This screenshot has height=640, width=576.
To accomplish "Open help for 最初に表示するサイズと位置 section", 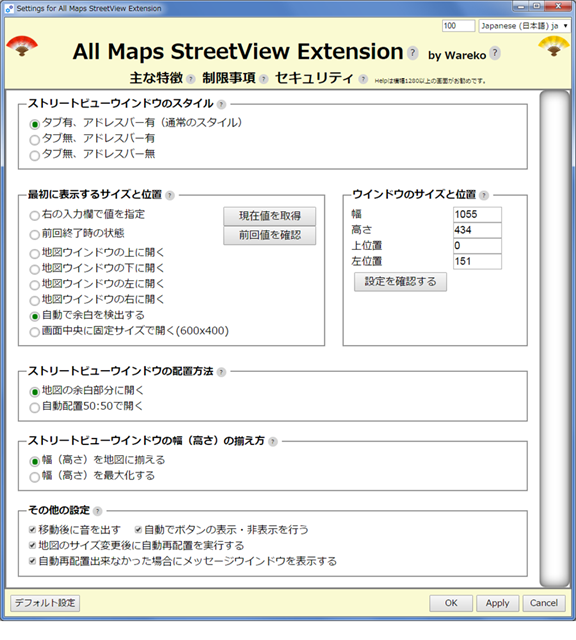I will click(x=170, y=196).
